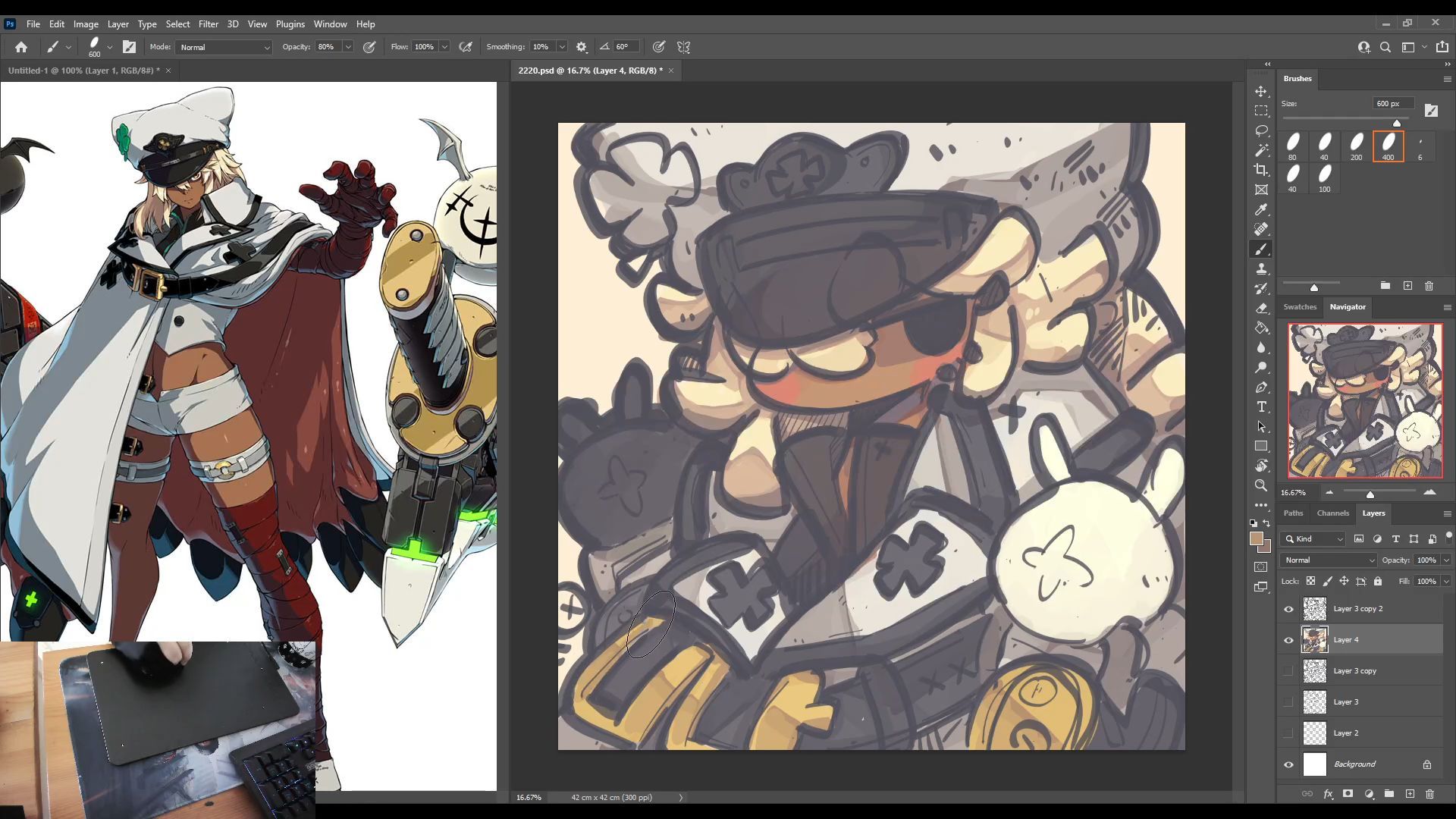Image resolution: width=1456 pixels, height=819 pixels.
Task: Select the Blur tool
Action: [1261, 348]
